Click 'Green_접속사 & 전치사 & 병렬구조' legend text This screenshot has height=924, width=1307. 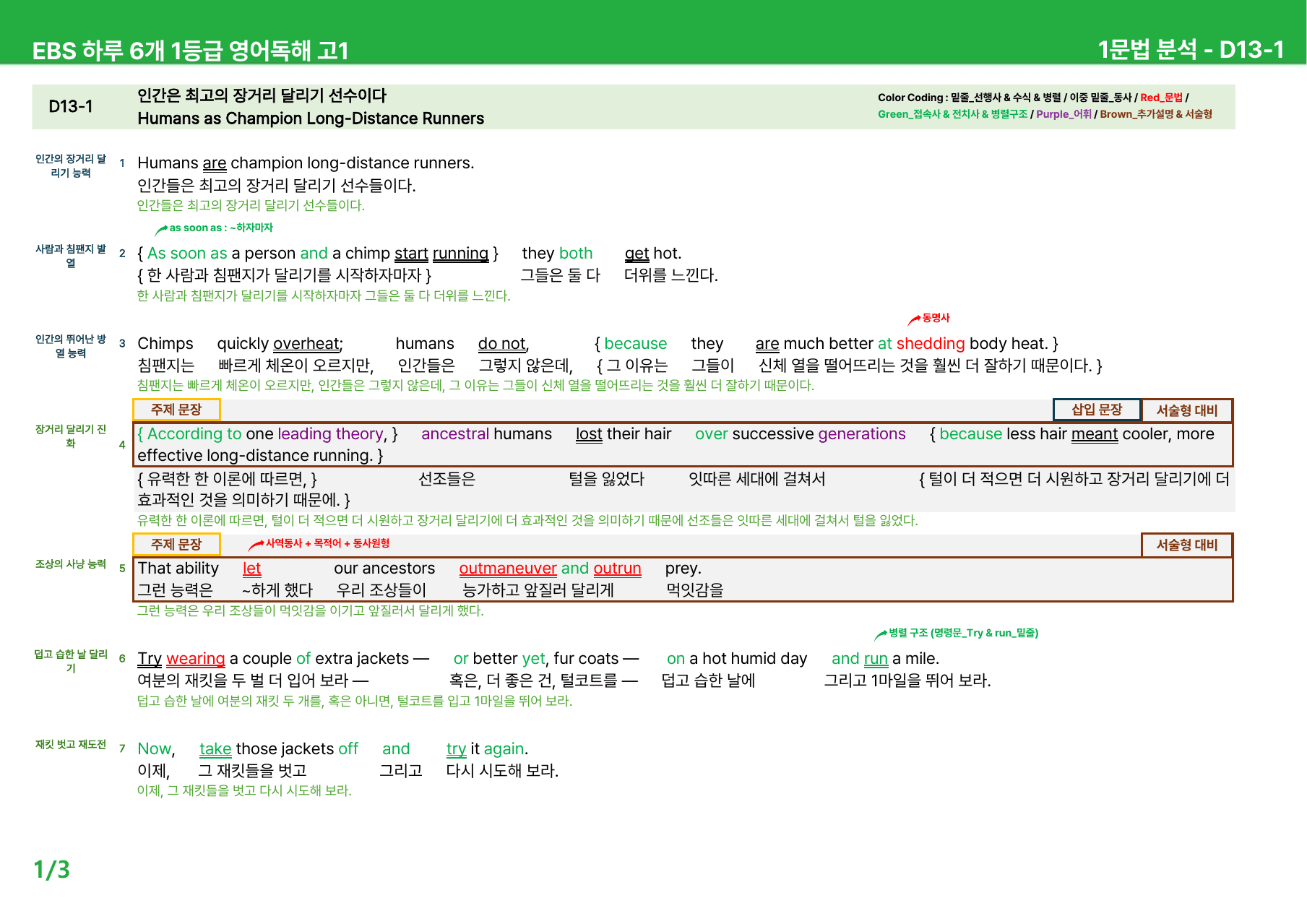[x=952, y=114]
